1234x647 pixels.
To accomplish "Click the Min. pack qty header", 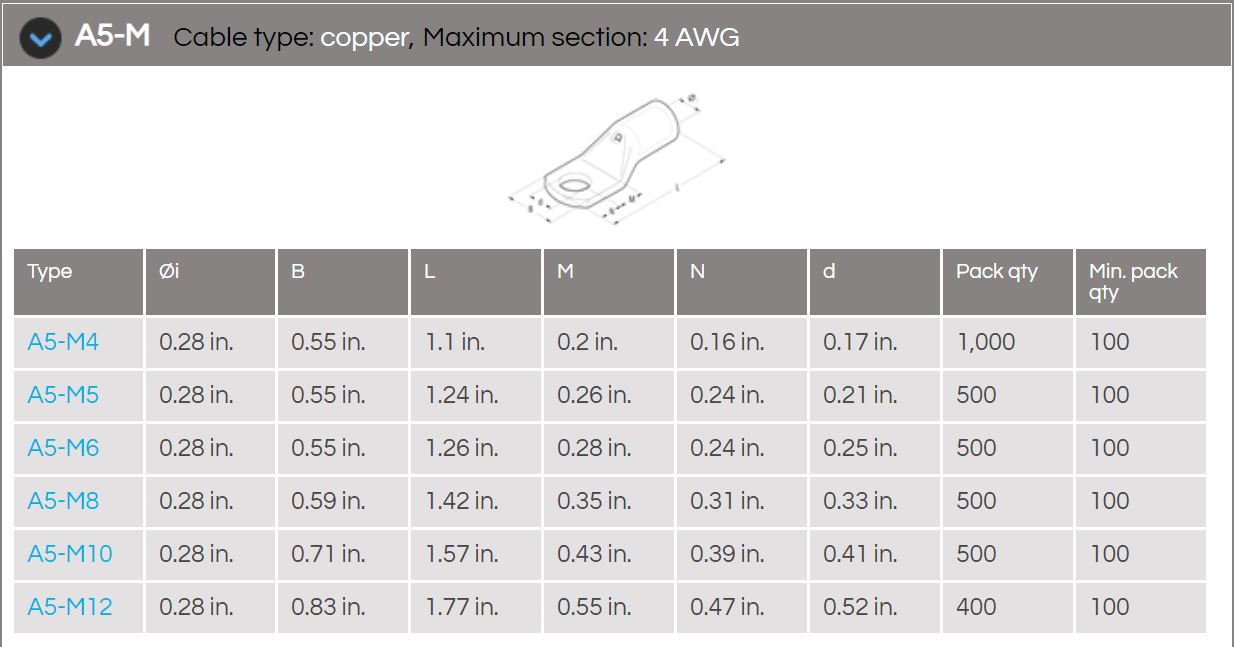I will pyautogui.click(x=1141, y=282).
